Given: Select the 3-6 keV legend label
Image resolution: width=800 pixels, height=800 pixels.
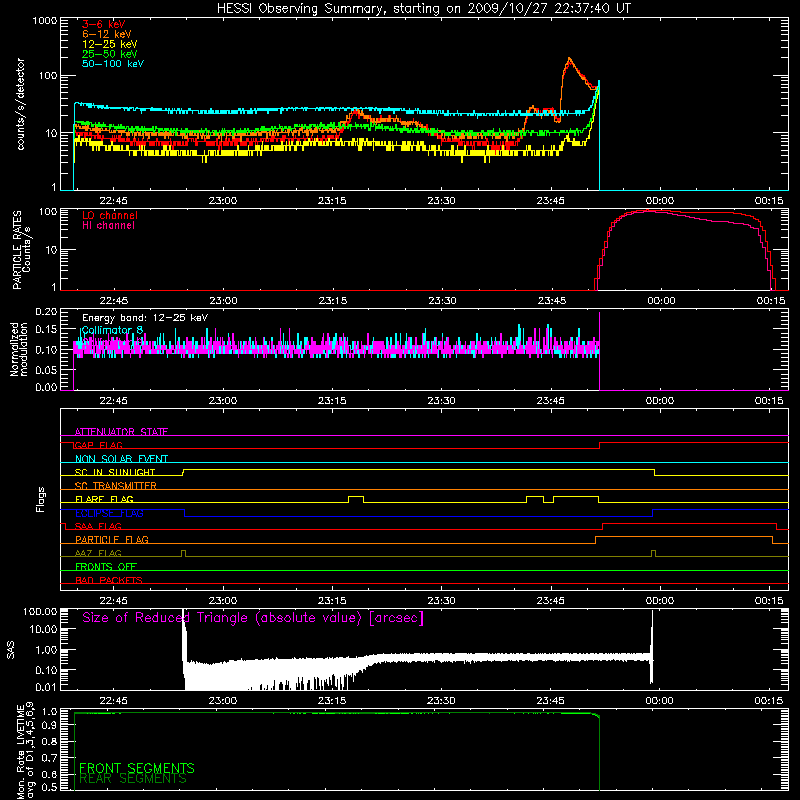Looking at the screenshot, I should (x=104, y=24).
